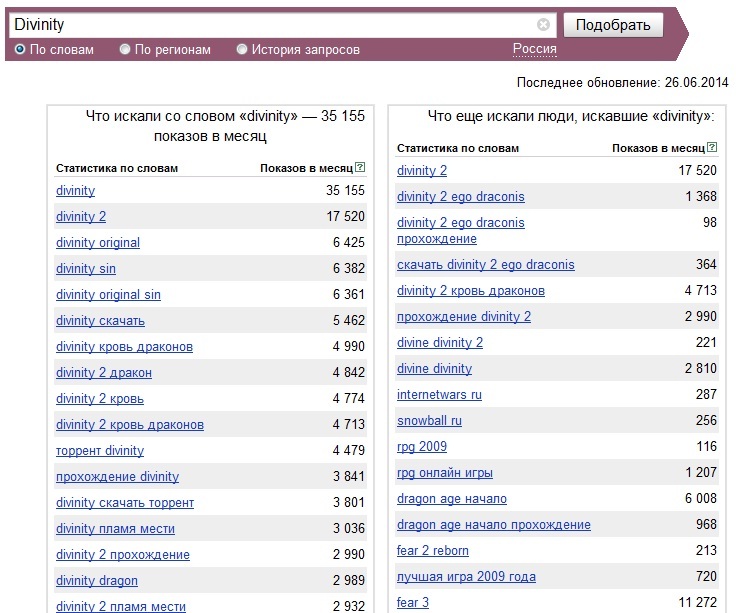Click the value '6 382' for divinity sin
The height and width of the screenshot is (613, 736).
pyautogui.click(x=348, y=268)
